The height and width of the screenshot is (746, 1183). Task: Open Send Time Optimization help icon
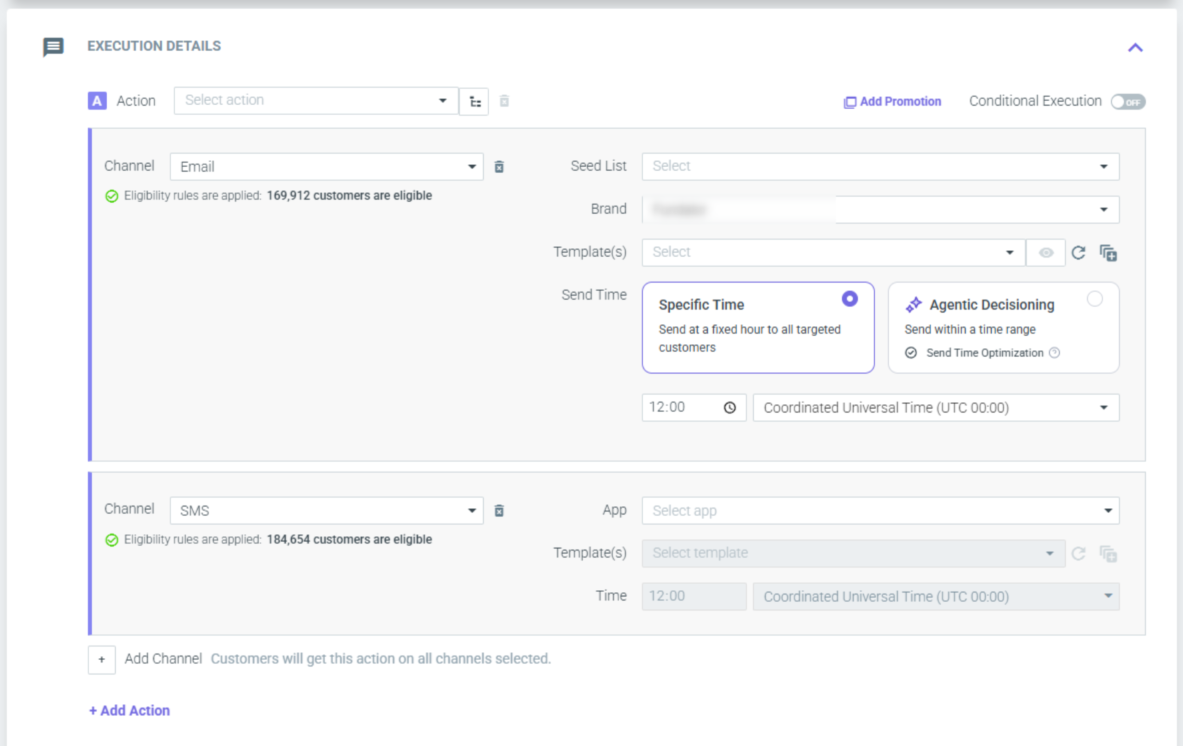[1055, 352]
